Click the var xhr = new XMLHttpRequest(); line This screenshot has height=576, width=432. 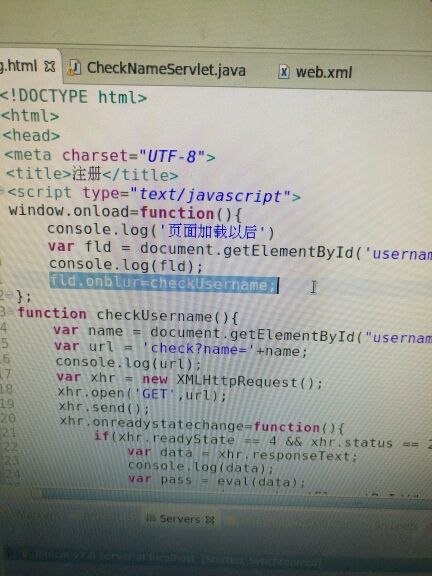pyautogui.click(x=190, y=380)
